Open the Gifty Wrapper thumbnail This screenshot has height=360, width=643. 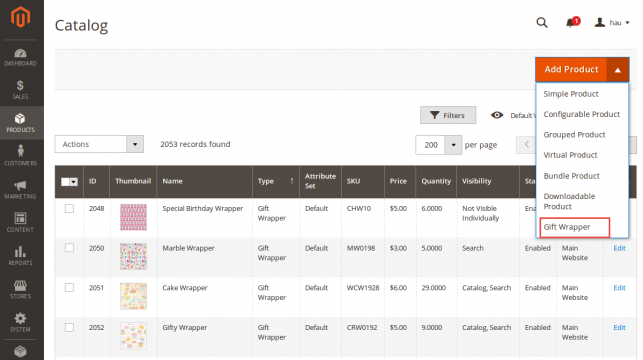[x=133, y=336]
